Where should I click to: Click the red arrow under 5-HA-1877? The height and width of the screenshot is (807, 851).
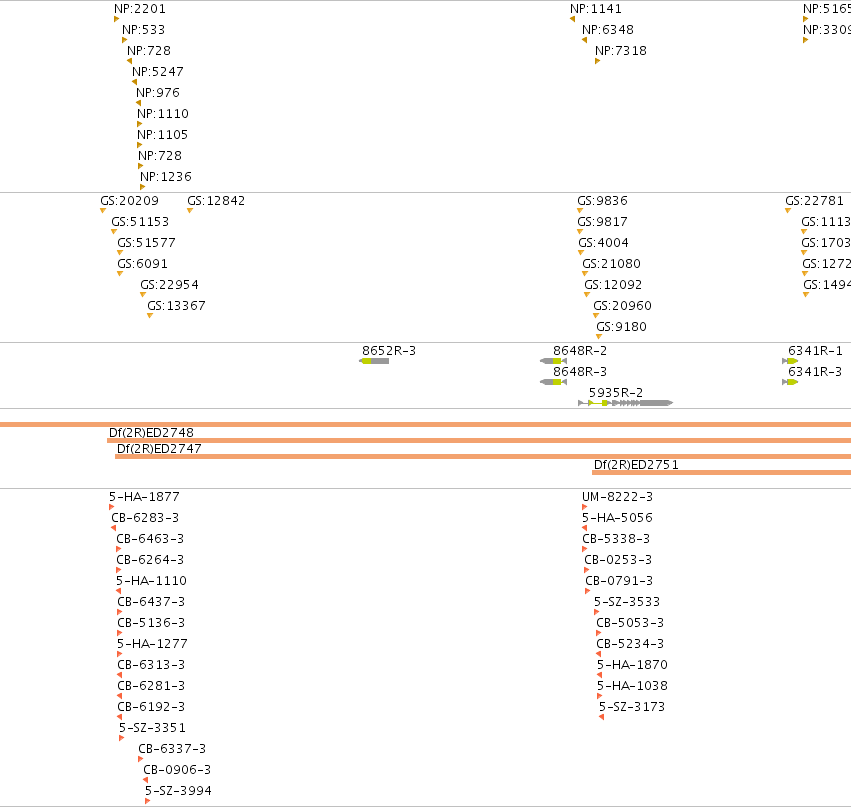[111, 507]
